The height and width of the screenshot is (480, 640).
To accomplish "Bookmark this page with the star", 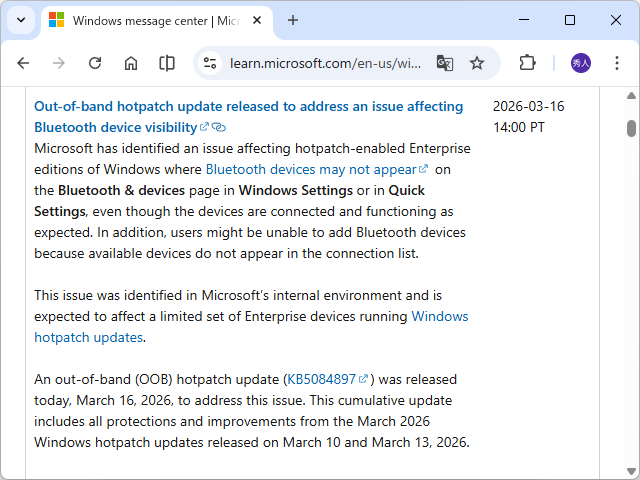I will pyautogui.click(x=477, y=63).
